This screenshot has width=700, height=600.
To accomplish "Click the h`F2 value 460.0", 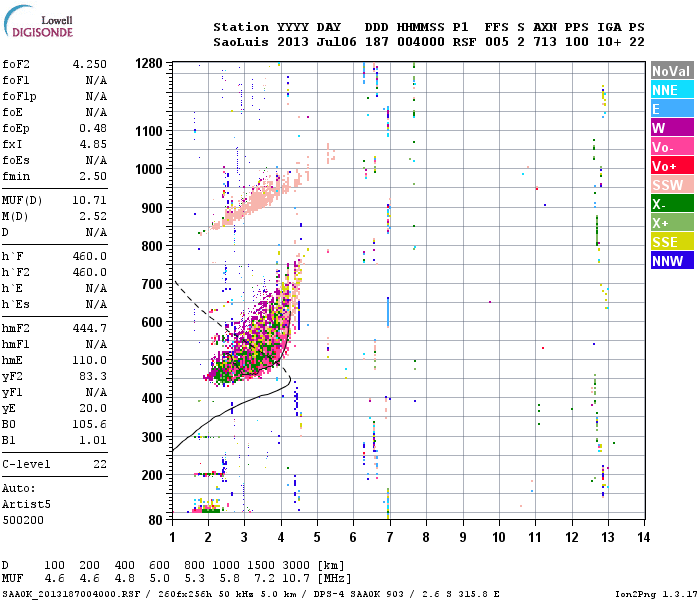I will pyautogui.click(x=90, y=272).
